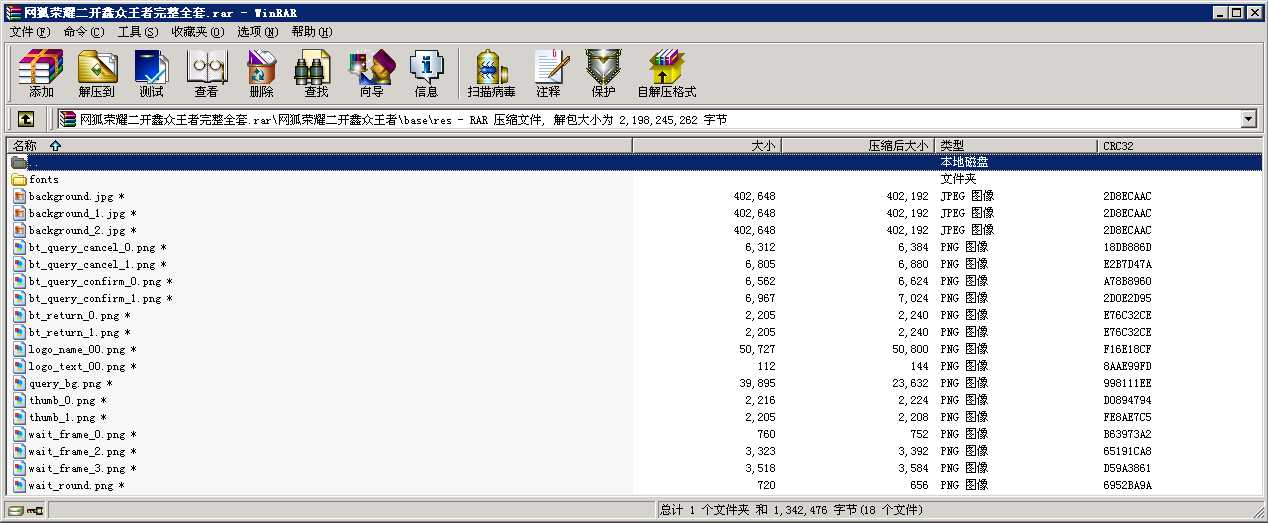The height and width of the screenshot is (523, 1268).
Task: Sort by the Name (名称) column header
Action: click(x=319, y=145)
